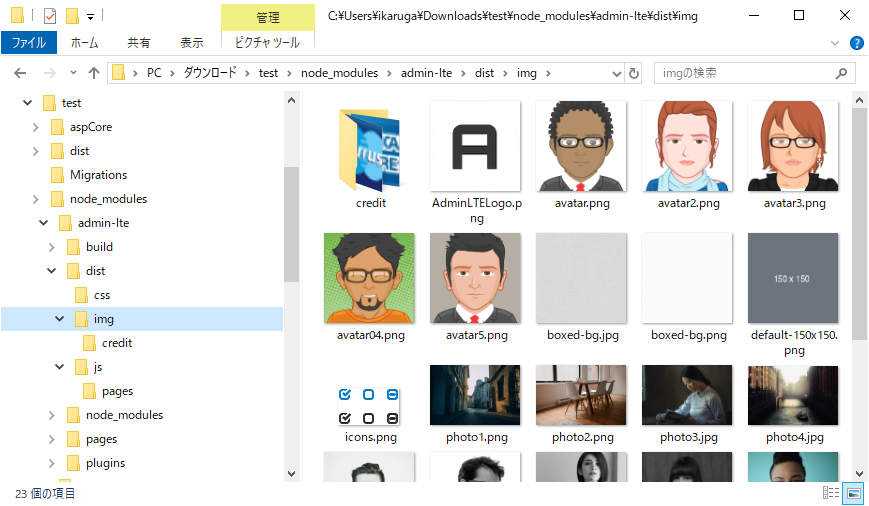
Task: Go back to the previous folder
Action: (20, 73)
